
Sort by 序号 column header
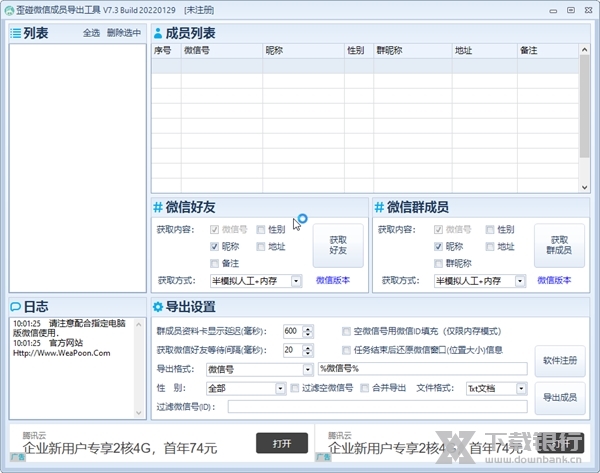pyautogui.click(x=166, y=51)
